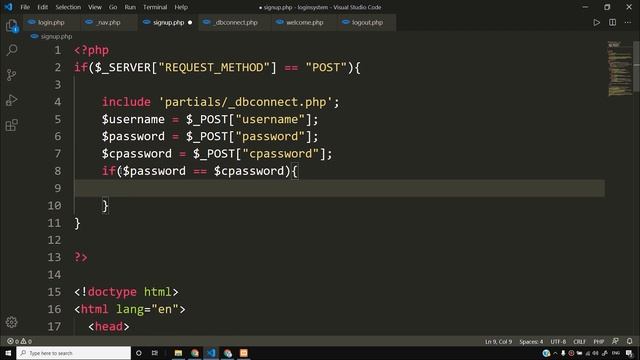This screenshot has width=640, height=360.
Task: Open Terminal menu
Action: (x=155, y=7)
